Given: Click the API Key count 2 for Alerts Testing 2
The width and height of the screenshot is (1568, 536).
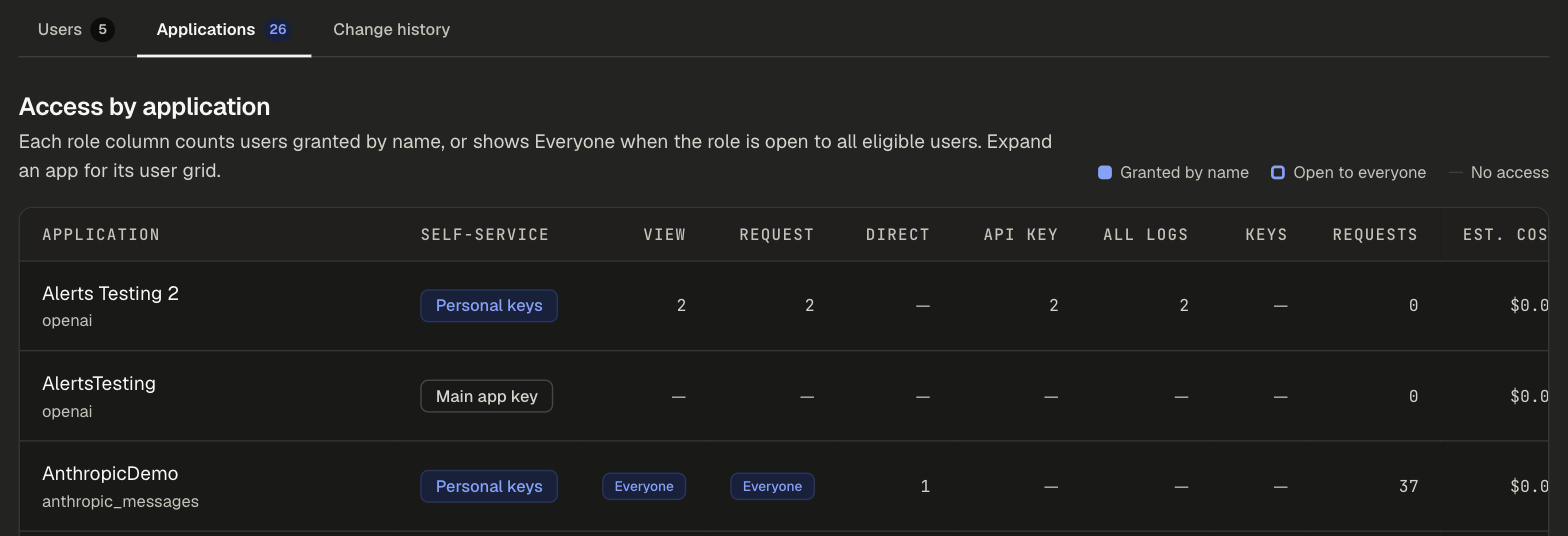Looking at the screenshot, I should click(x=1053, y=306).
